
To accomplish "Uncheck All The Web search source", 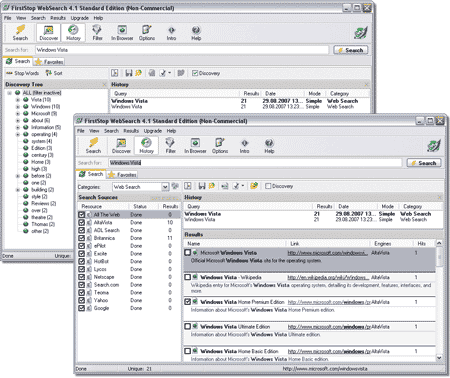I will 81,214.
